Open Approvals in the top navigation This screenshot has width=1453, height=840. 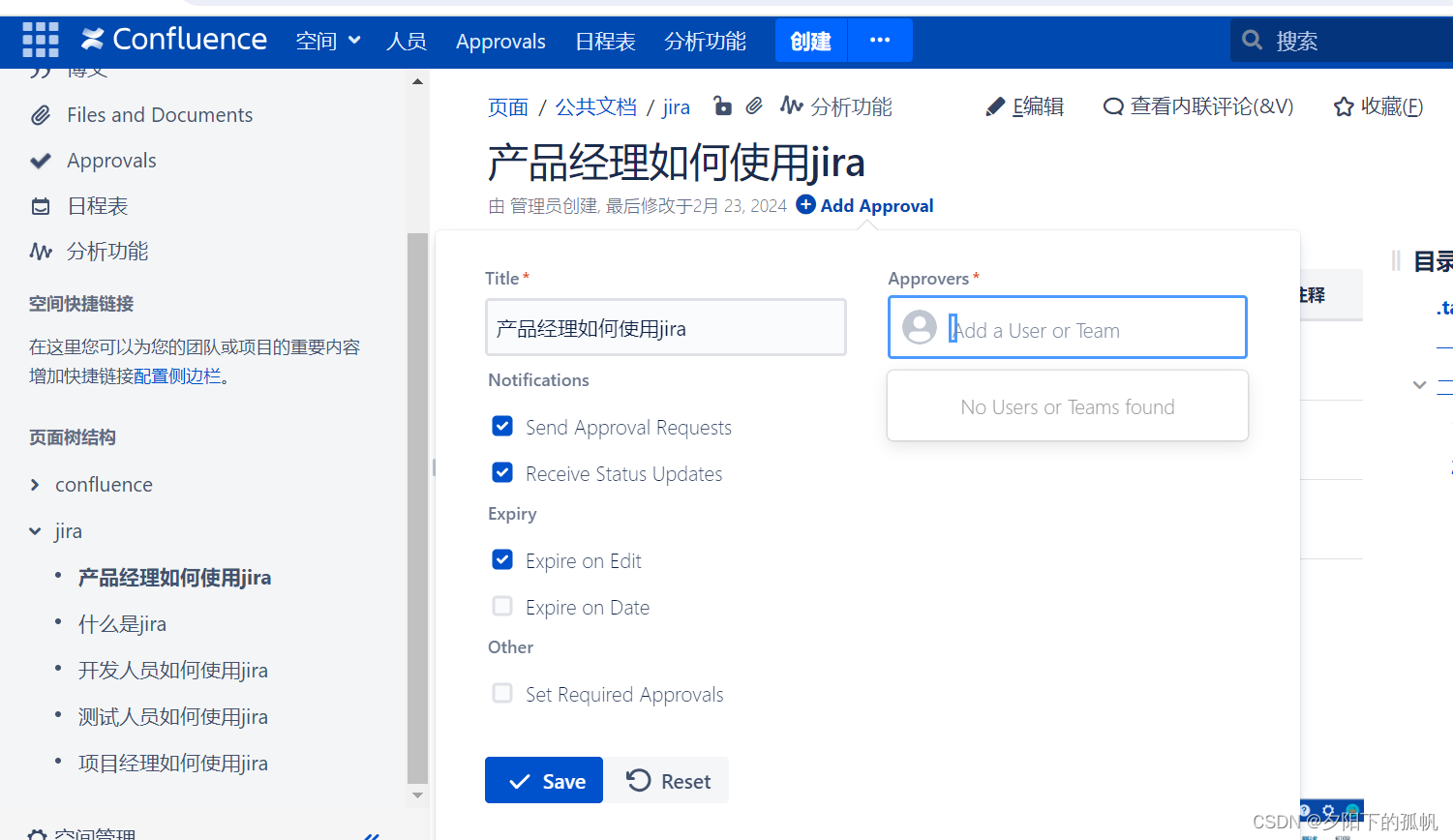[x=500, y=41]
